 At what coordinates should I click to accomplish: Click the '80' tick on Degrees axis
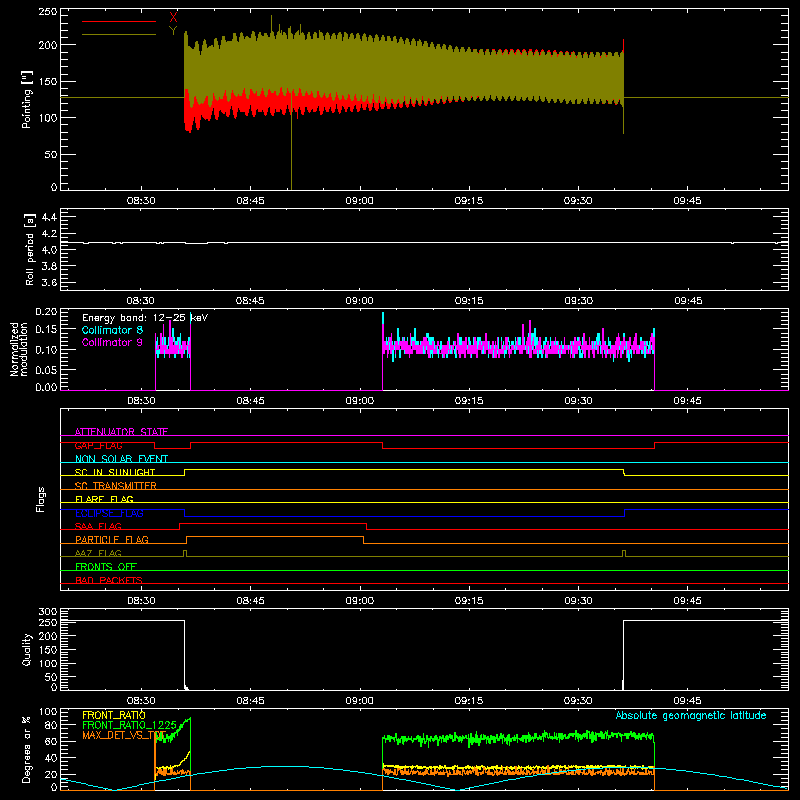click(x=51, y=725)
